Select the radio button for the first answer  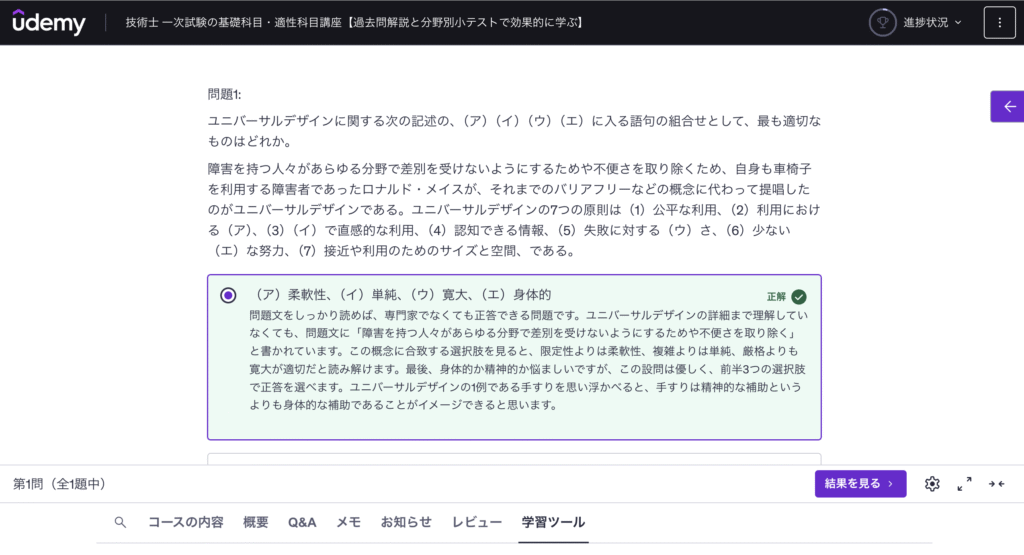(x=229, y=295)
